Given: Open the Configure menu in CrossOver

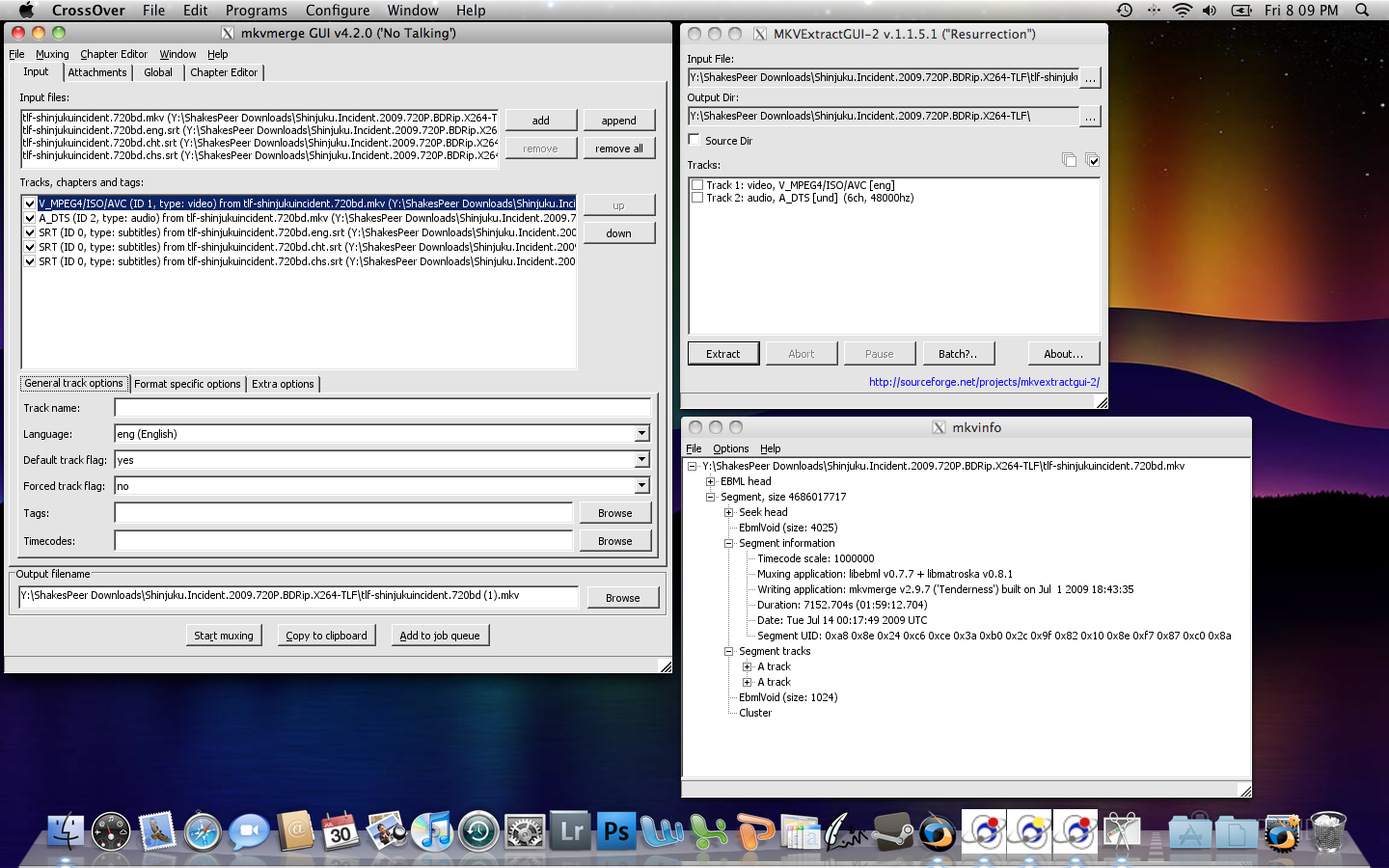Looking at the screenshot, I should [x=338, y=11].
